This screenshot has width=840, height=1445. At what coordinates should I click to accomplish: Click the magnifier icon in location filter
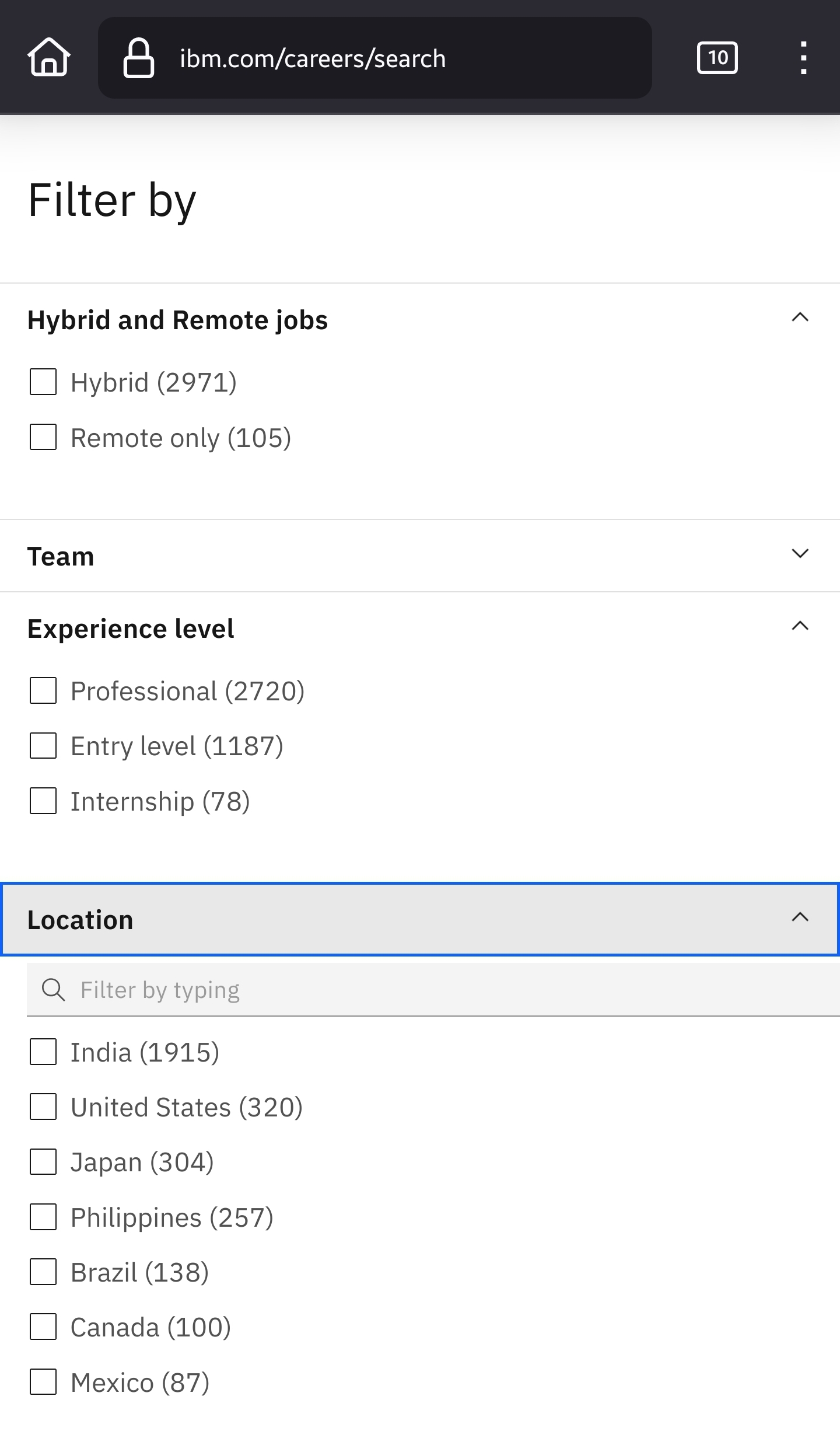point(53,990)
